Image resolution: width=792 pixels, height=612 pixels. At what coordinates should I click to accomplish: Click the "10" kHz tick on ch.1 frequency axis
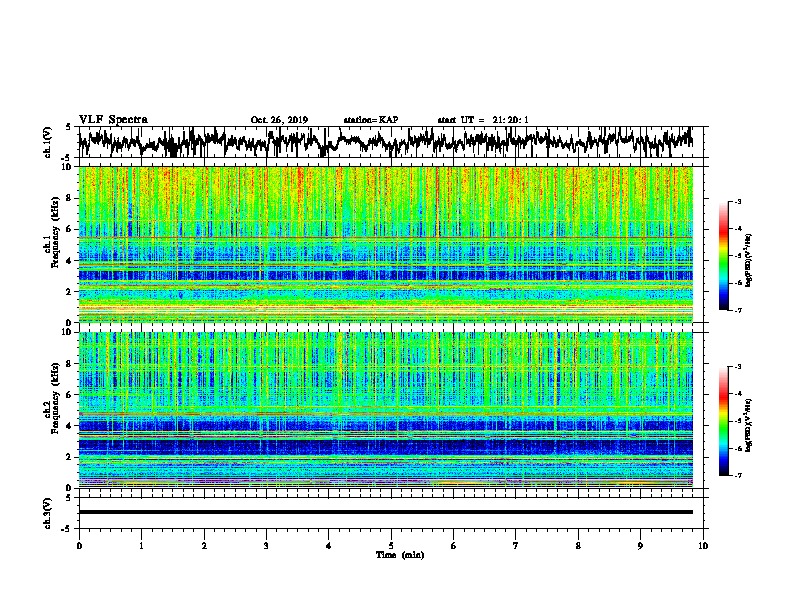68,167
